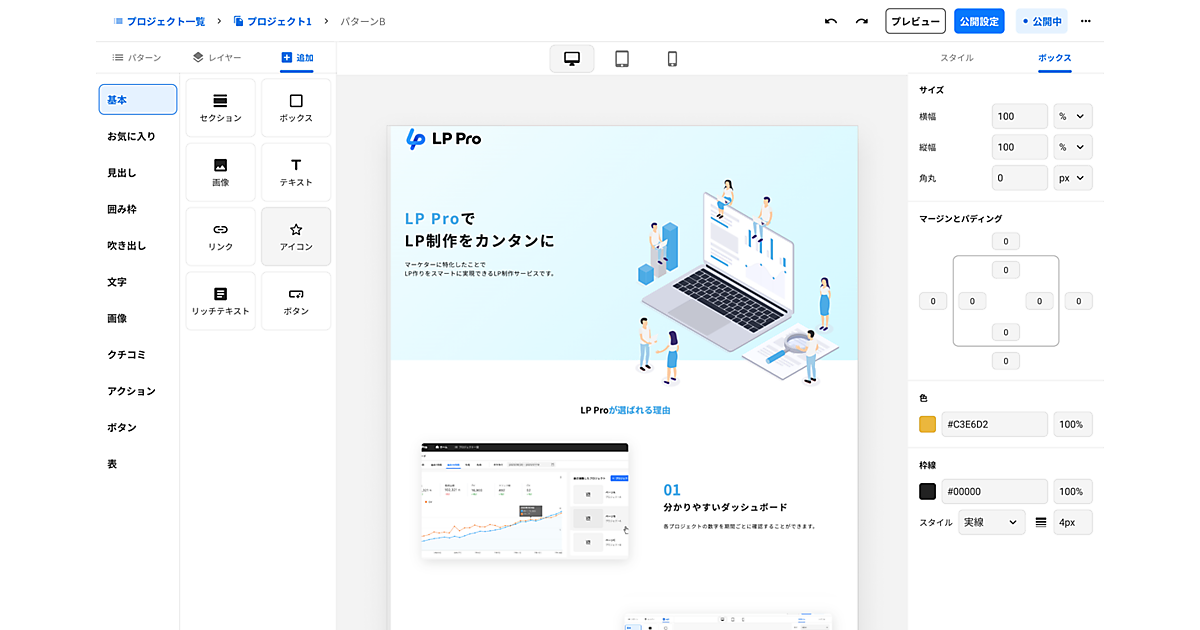Viewport: 1200px width, 630px height.
Task: Expand the border style 実線 dropdown
Action: pyautogui.click(x=992, y=522)
